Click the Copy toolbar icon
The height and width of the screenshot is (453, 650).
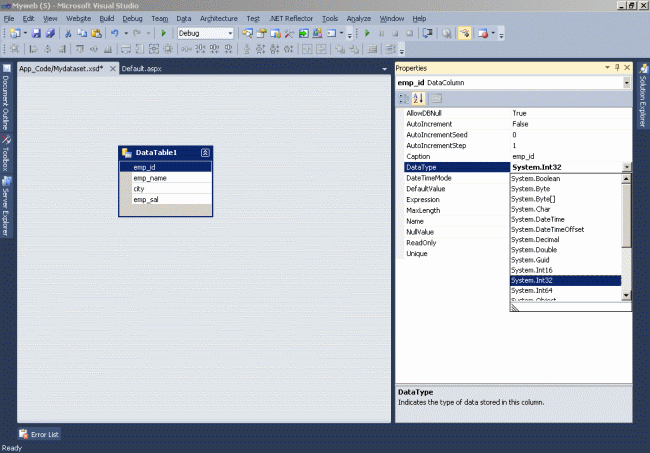82,33
